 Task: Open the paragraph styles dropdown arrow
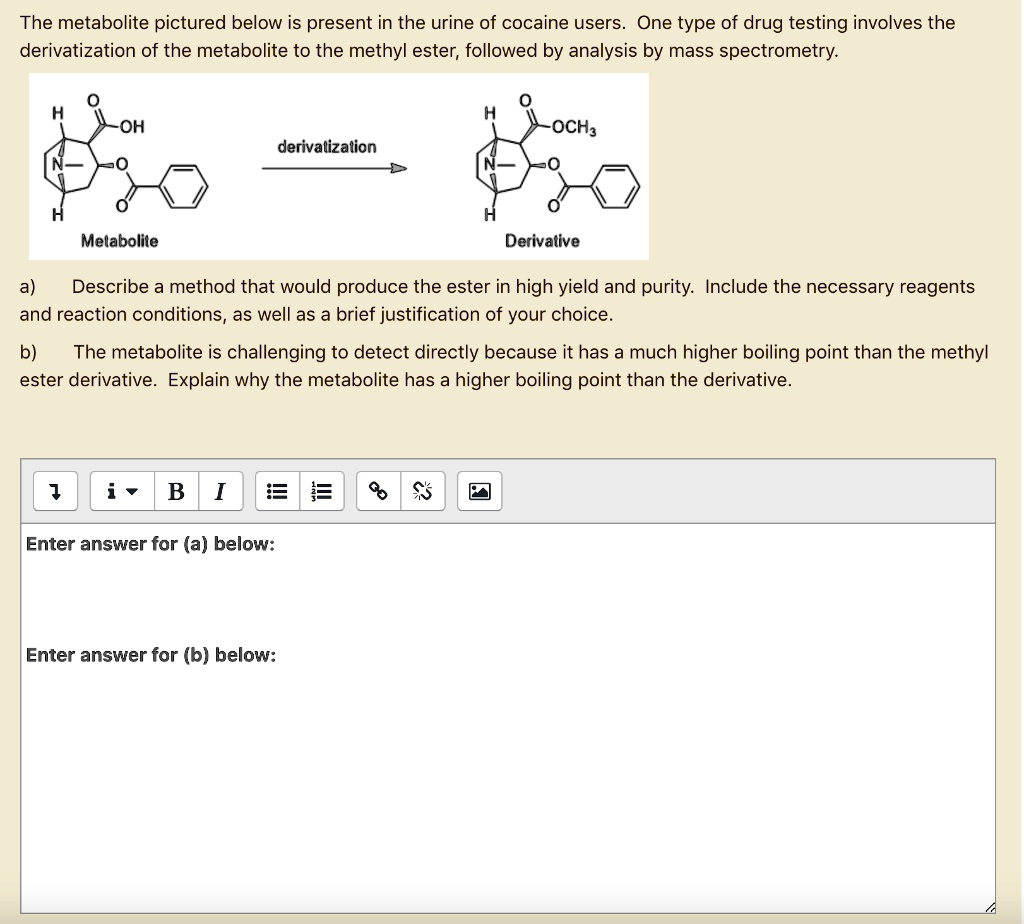132,491
